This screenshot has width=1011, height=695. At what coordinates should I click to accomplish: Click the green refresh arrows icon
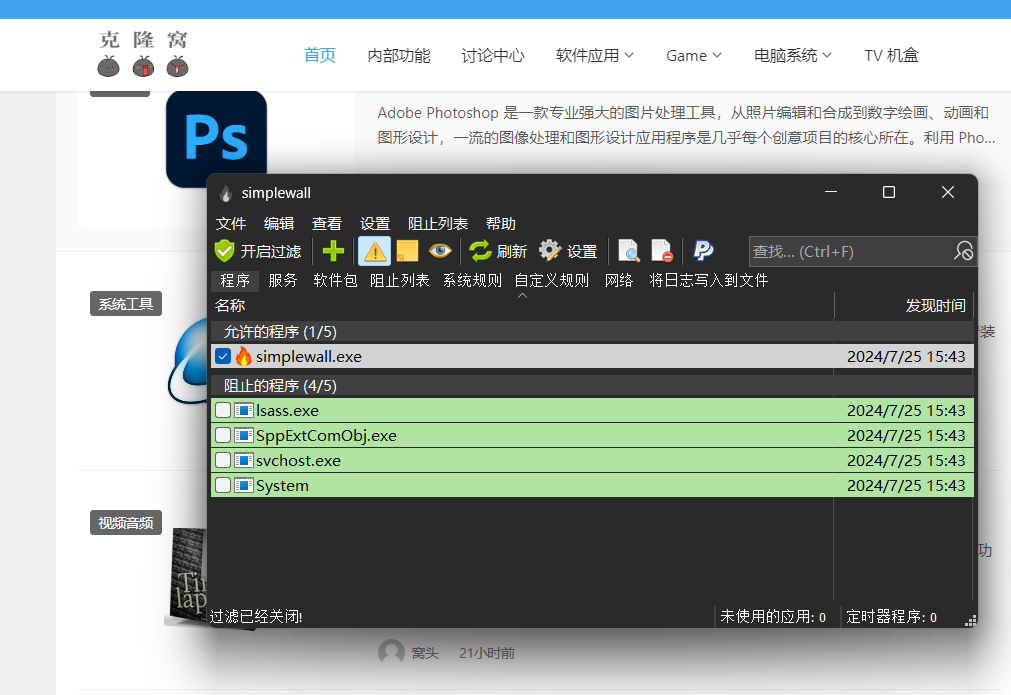(480, 251)
